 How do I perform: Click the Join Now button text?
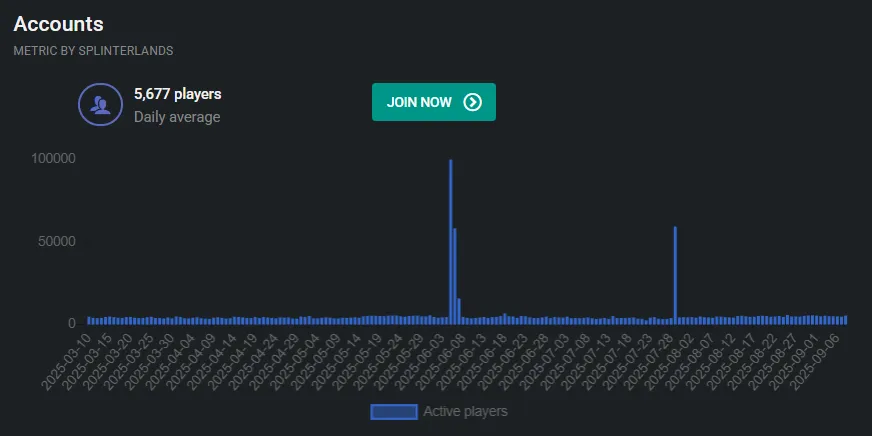click(x=419, y=102)
